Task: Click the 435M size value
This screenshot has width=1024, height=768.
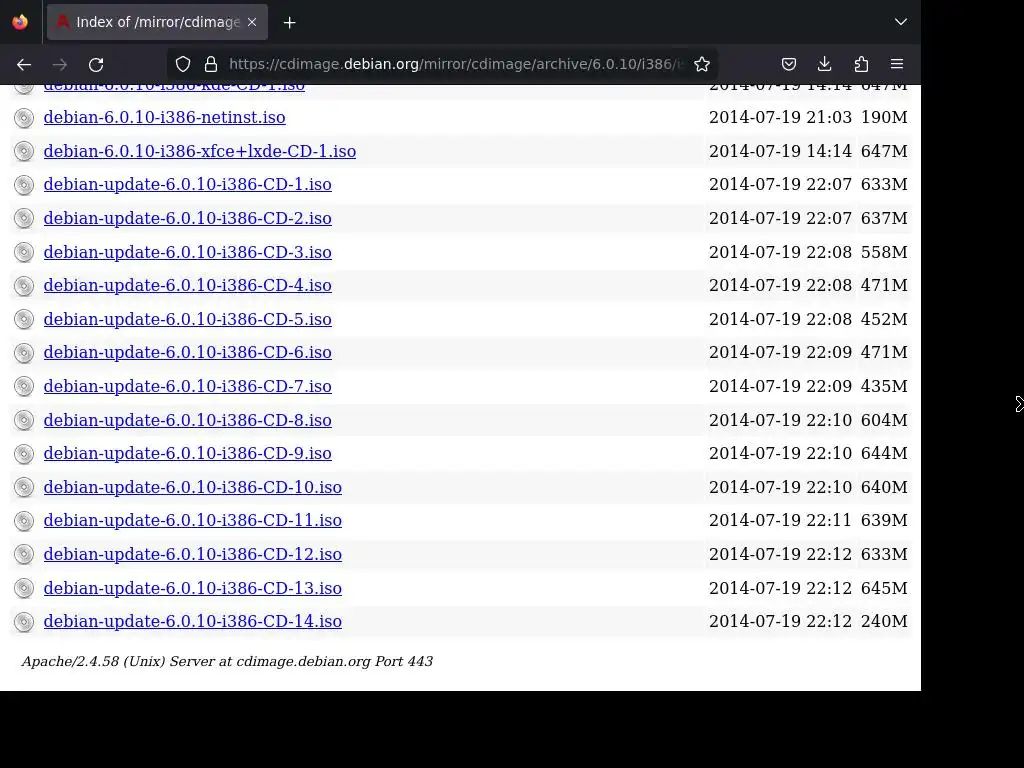Action: tap(884, 386)
